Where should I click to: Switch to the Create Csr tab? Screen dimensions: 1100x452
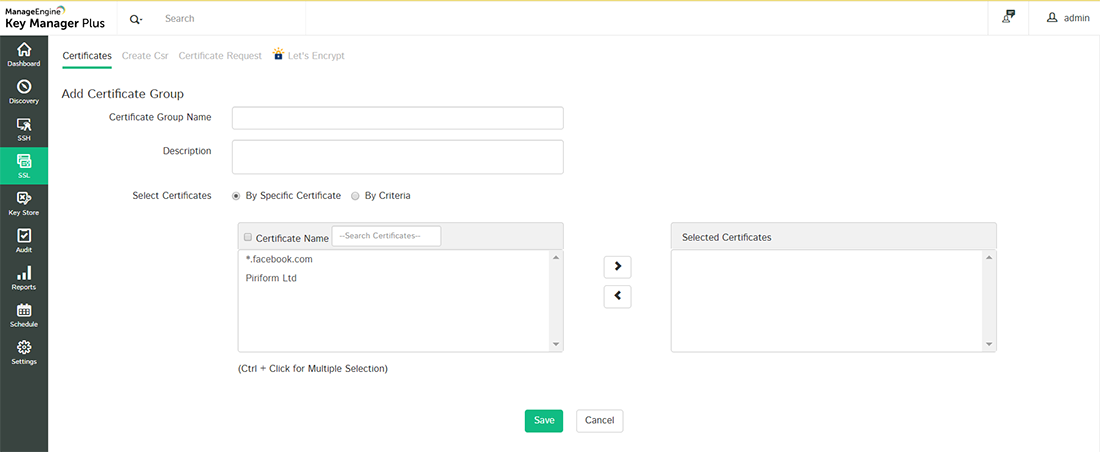[145, 56]
